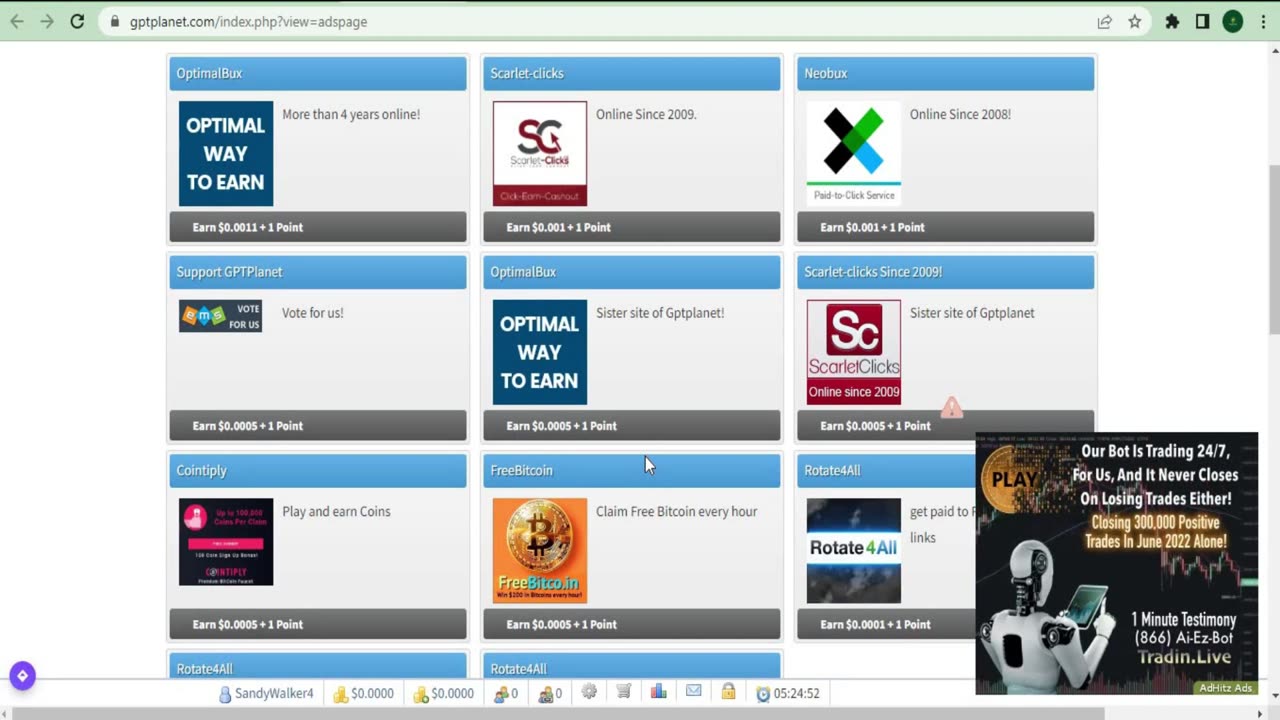Click the trading bot robot banner ad
This screenshot has height=720, width=1280.
pyautogui.click(x=1116, y=563)
